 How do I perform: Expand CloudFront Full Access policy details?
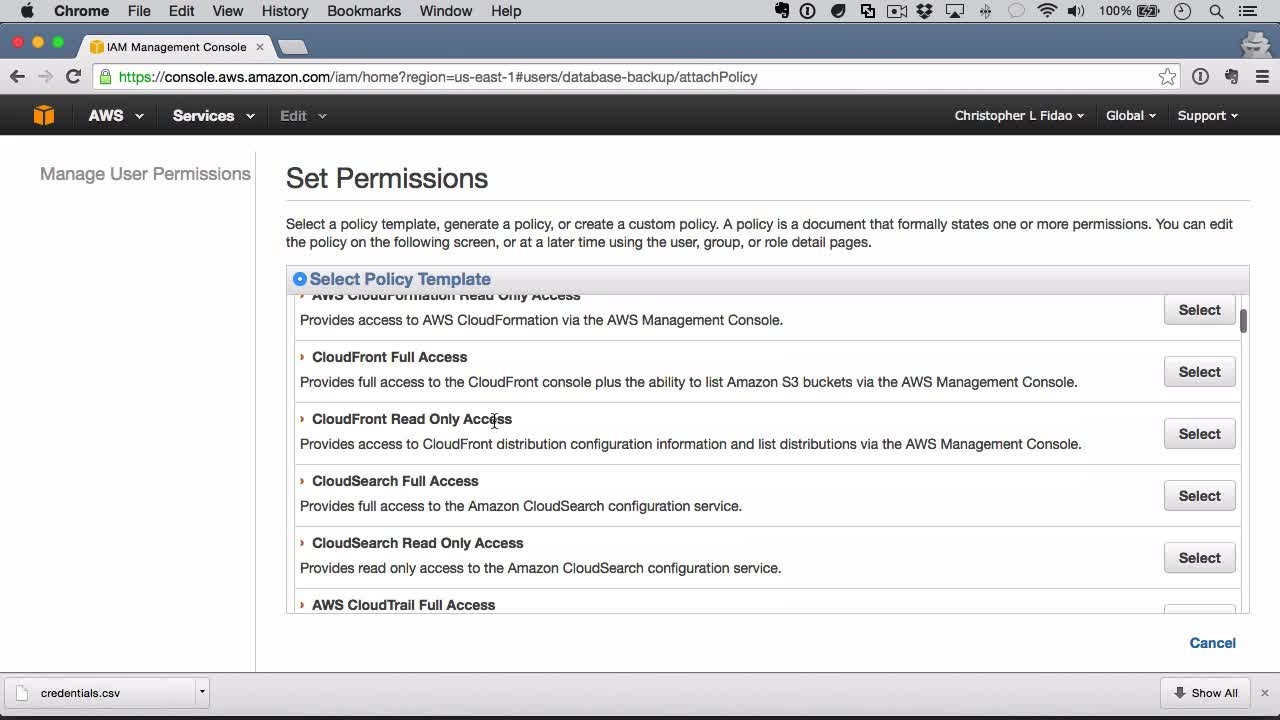(x=302, y=357)
